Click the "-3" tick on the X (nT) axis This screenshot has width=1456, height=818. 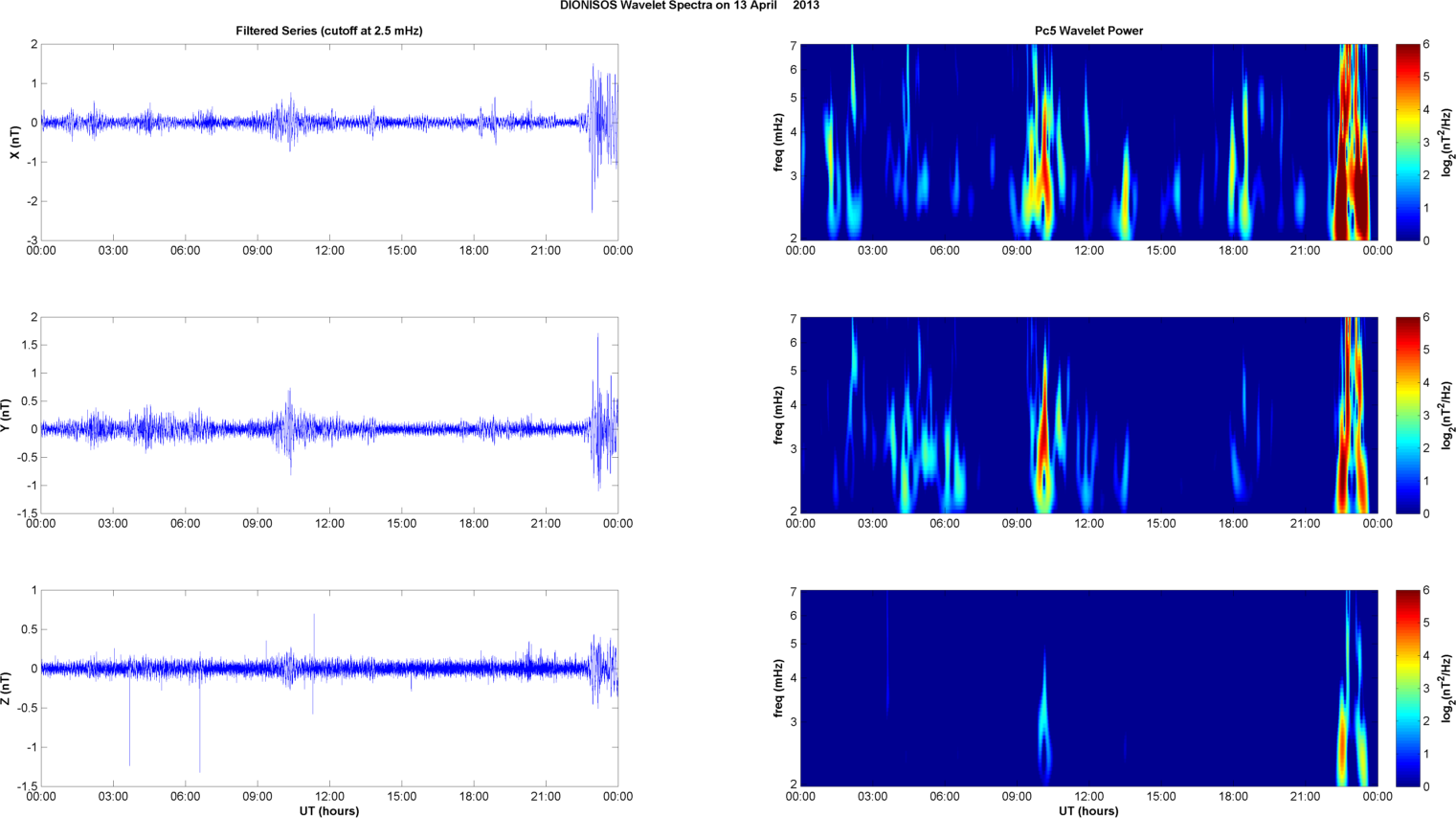[x=34, y=240]
